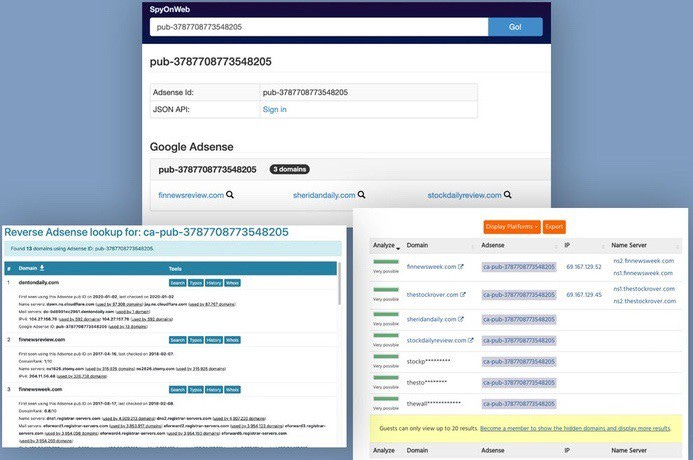Click the masked domain 'stockp*********'
This screenshot has width=693, height=460.
[428, 361]
